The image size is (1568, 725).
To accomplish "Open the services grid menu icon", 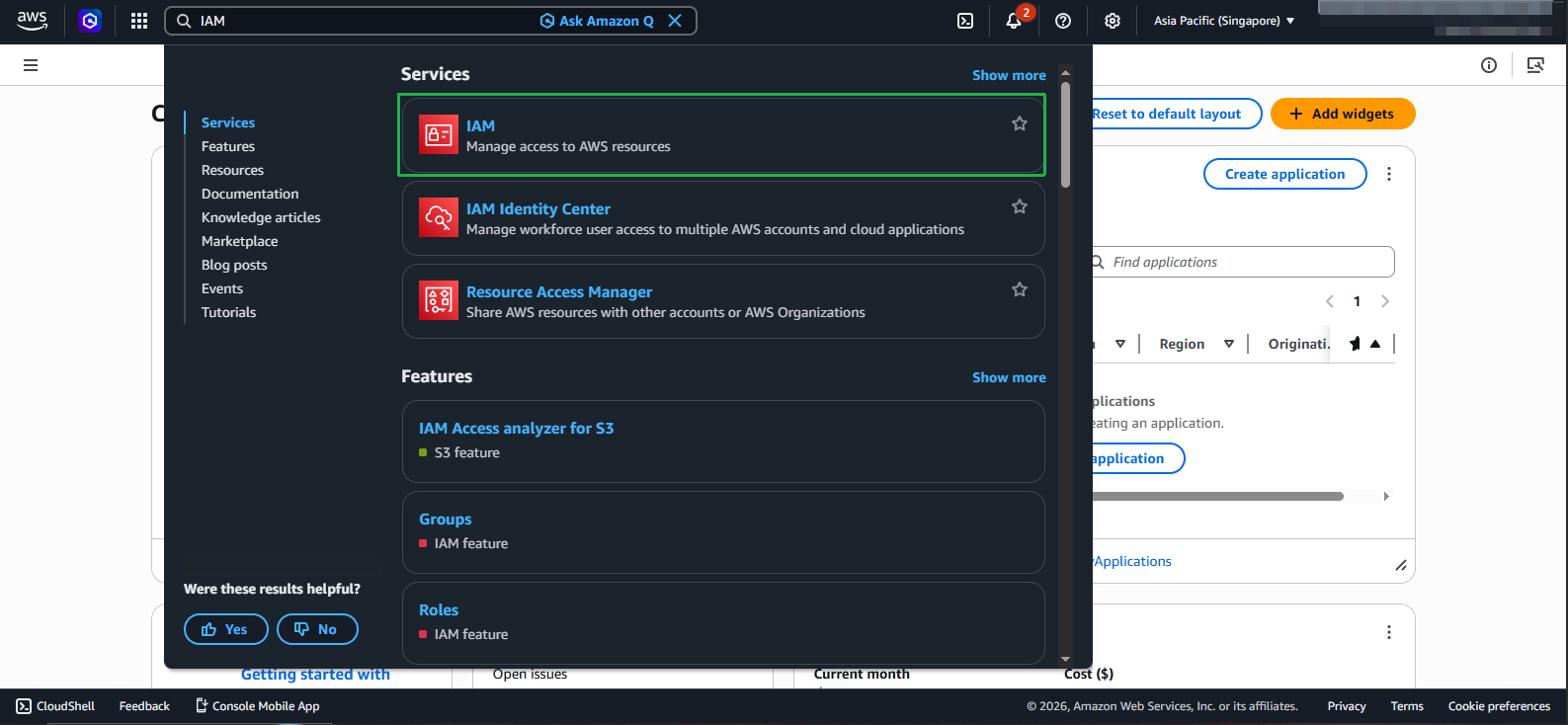I will pyautogui.click(x=139, y=21).
